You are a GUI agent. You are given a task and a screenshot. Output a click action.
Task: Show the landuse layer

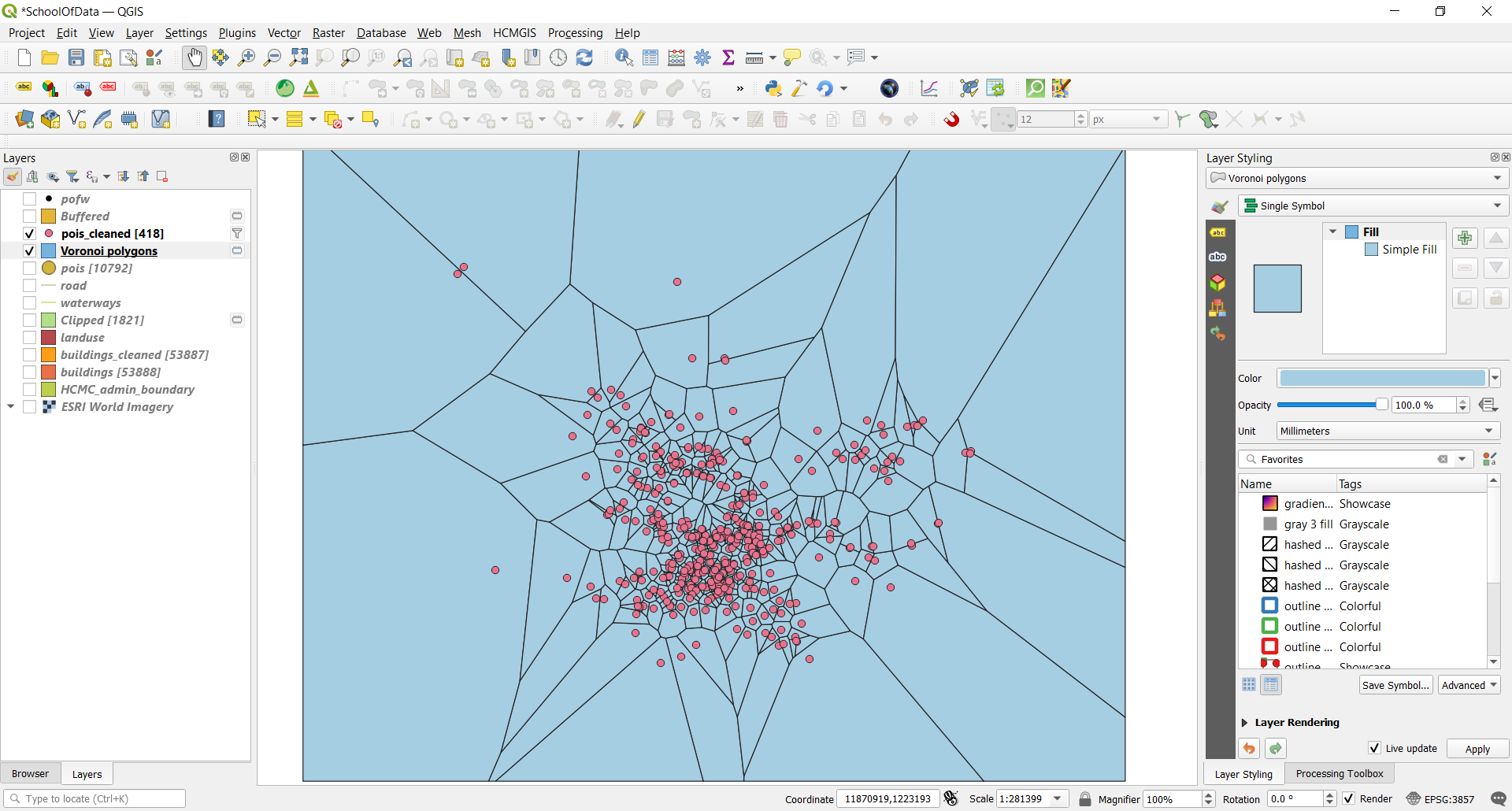coord(29,338)
